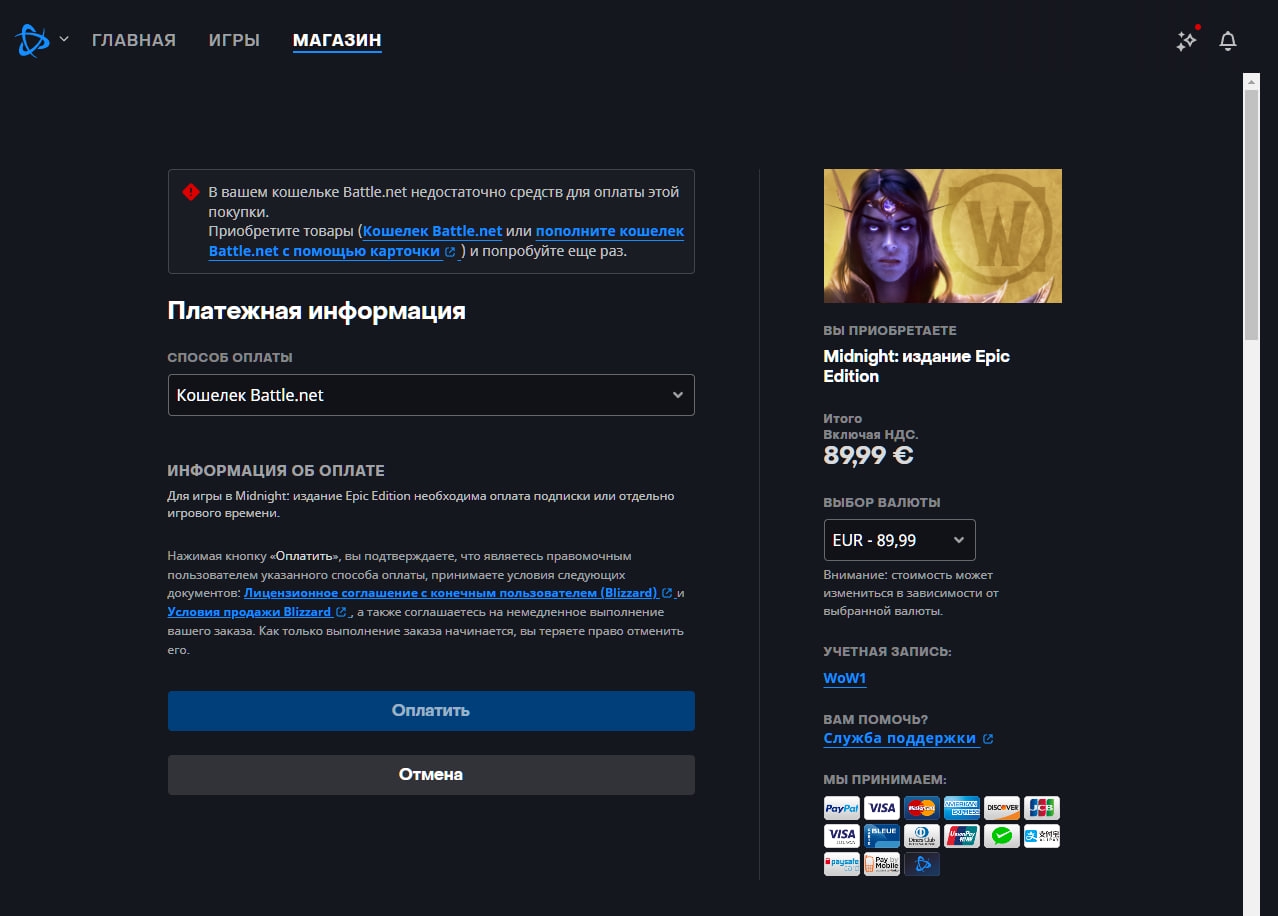Click the Diners Club icon
Image resolution: width=1278 pixels, height=916 pixels.
click(922, 836)
